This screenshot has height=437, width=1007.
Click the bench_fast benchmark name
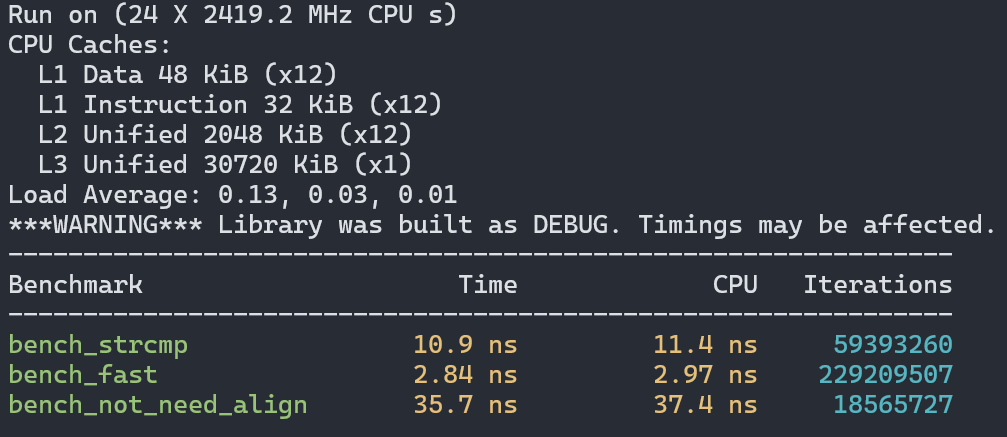pos(83,375)
